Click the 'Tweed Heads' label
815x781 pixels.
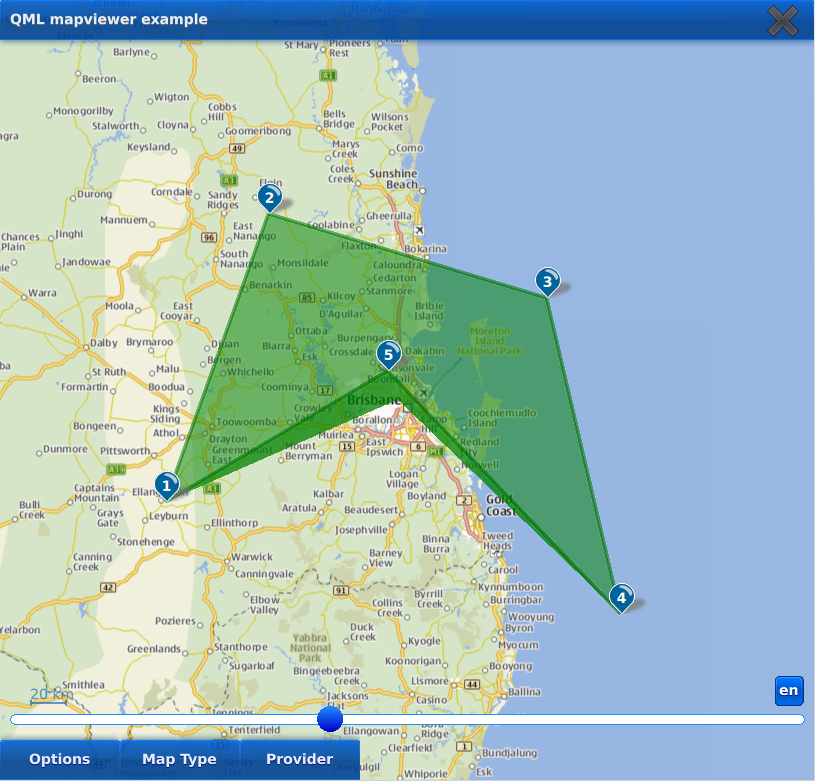click(x=497, y=541)
